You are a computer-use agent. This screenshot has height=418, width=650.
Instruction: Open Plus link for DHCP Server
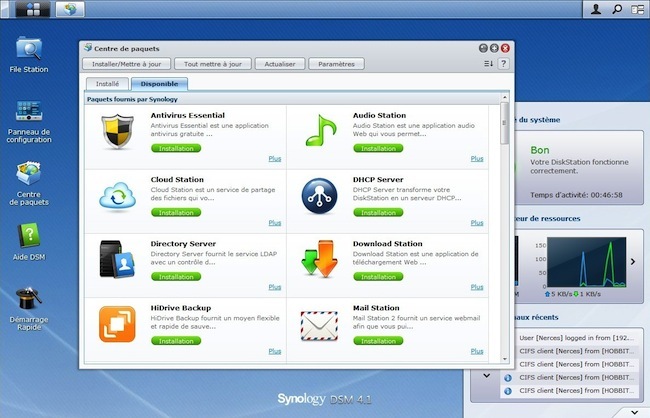477,223
